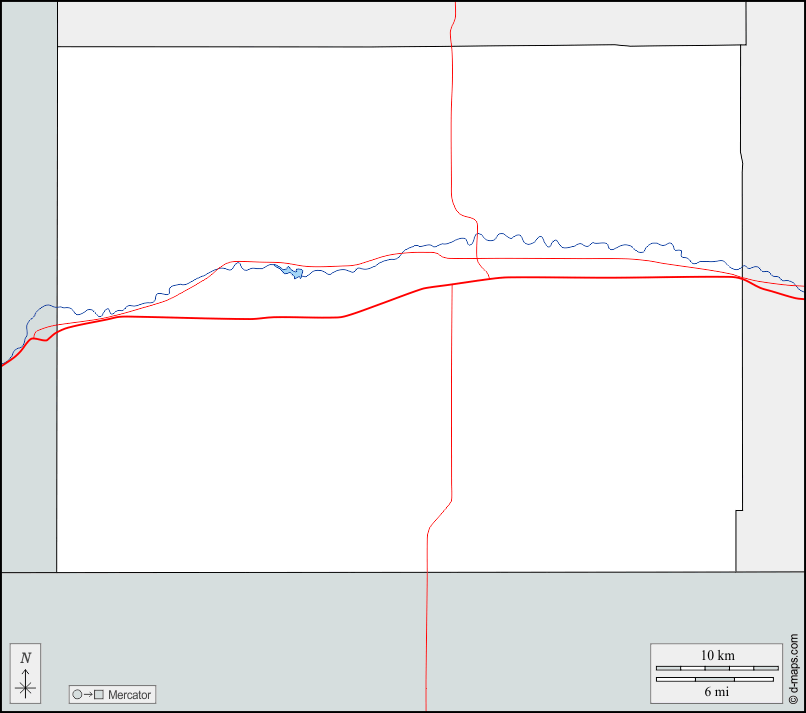Click the light gray region above the county
The height and width of the screenshot is (713, 806).
[x=250, y=24]
